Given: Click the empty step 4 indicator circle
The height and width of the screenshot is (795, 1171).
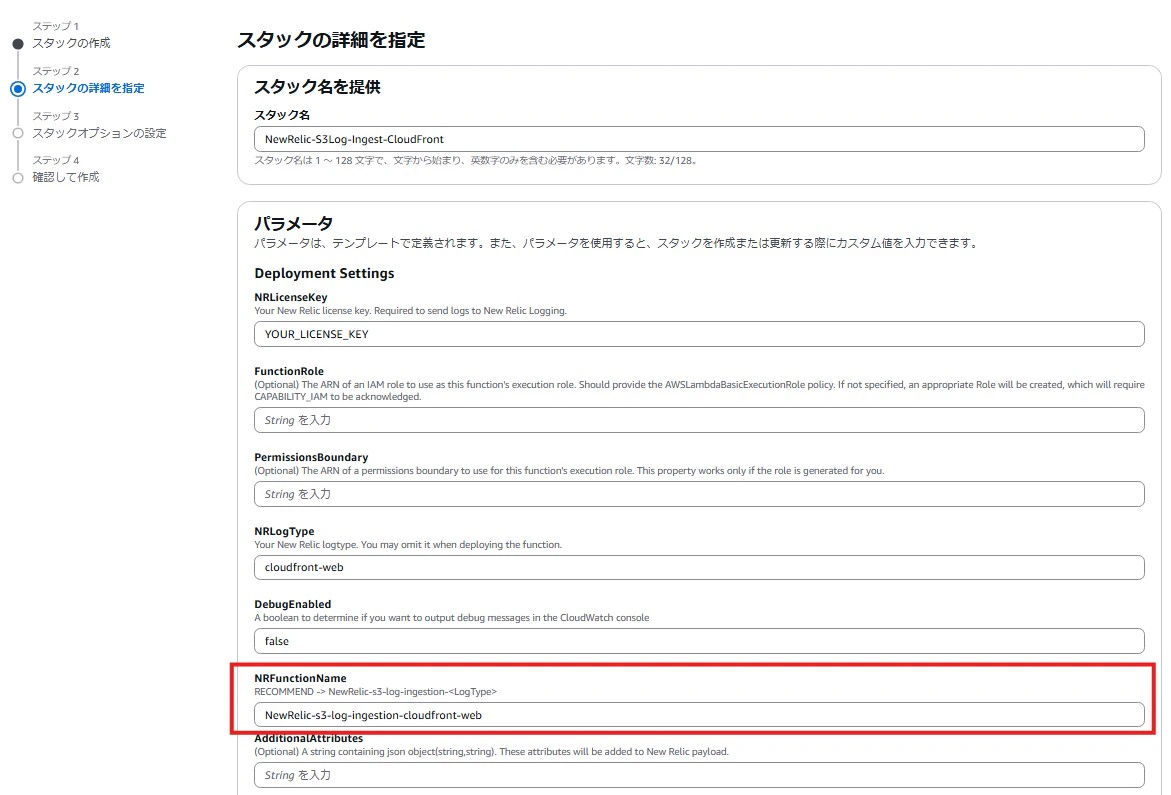Looking at the screenshot, I should (x=18, y=178).
